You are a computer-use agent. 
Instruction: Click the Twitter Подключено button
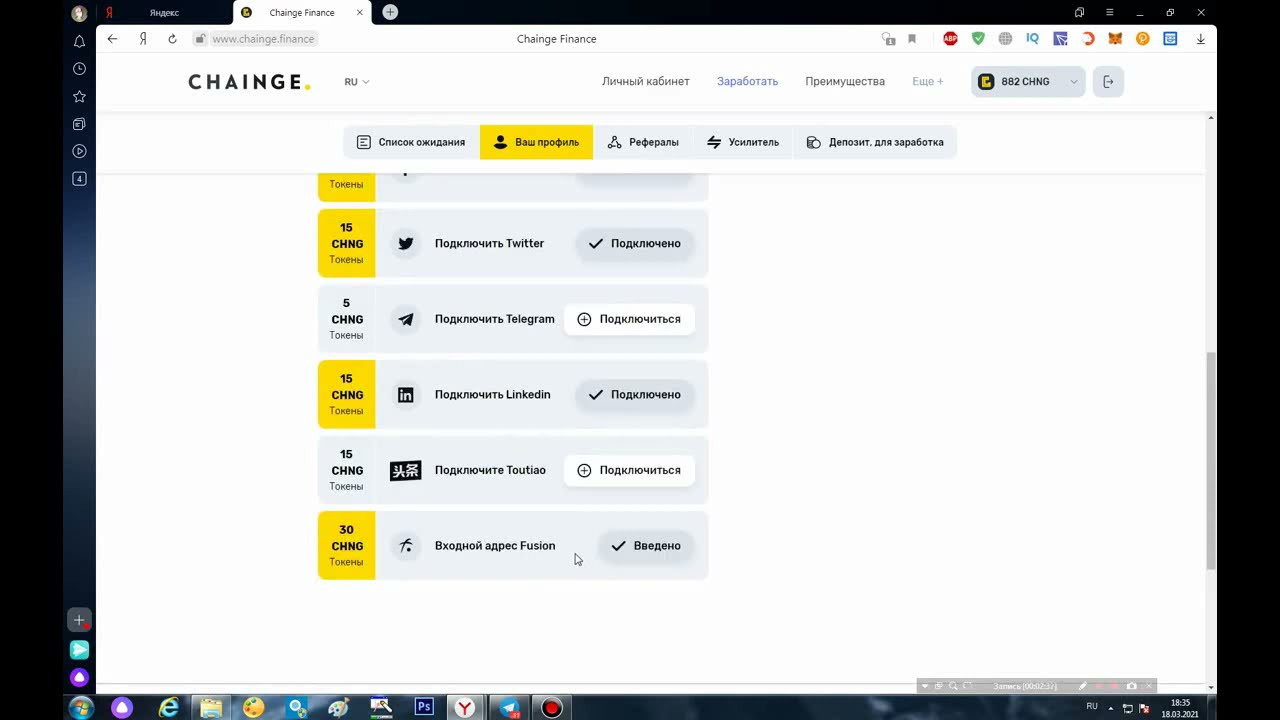click(634, 243)
